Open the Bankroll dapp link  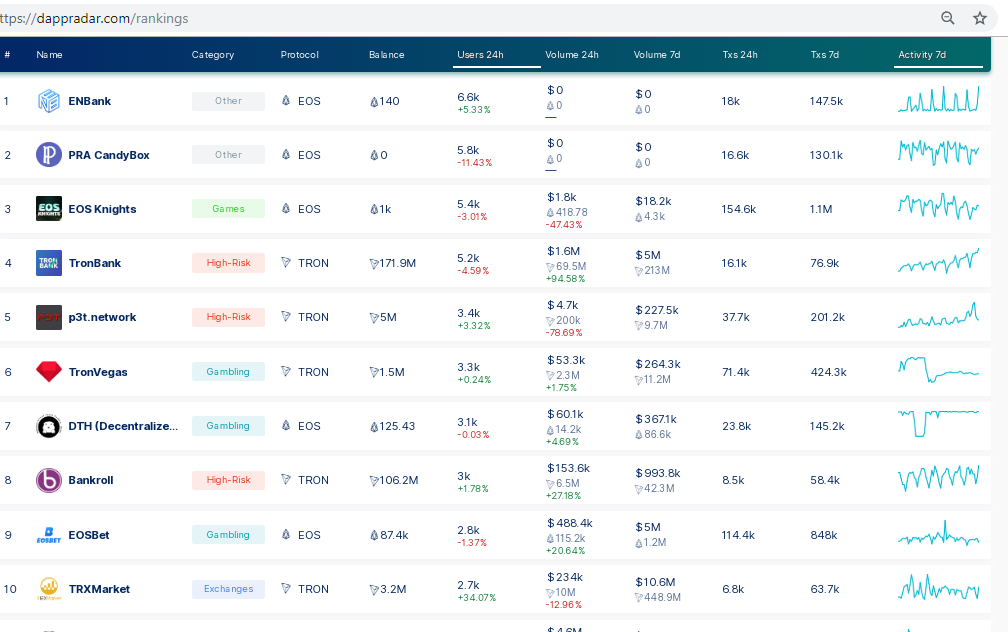point(91,480)
